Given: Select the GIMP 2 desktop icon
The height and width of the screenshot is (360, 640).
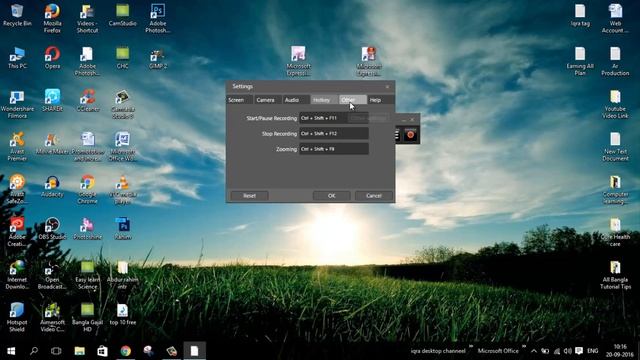Looking at the screenshot, I should click(x=158, y=58).
